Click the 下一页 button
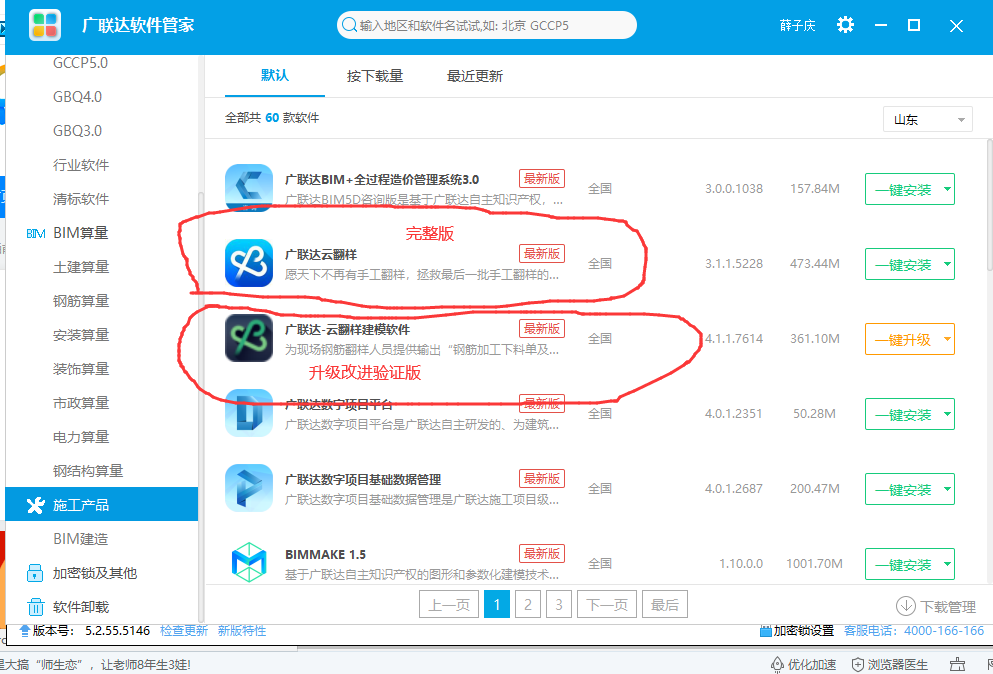 click(x=607, y=604)
